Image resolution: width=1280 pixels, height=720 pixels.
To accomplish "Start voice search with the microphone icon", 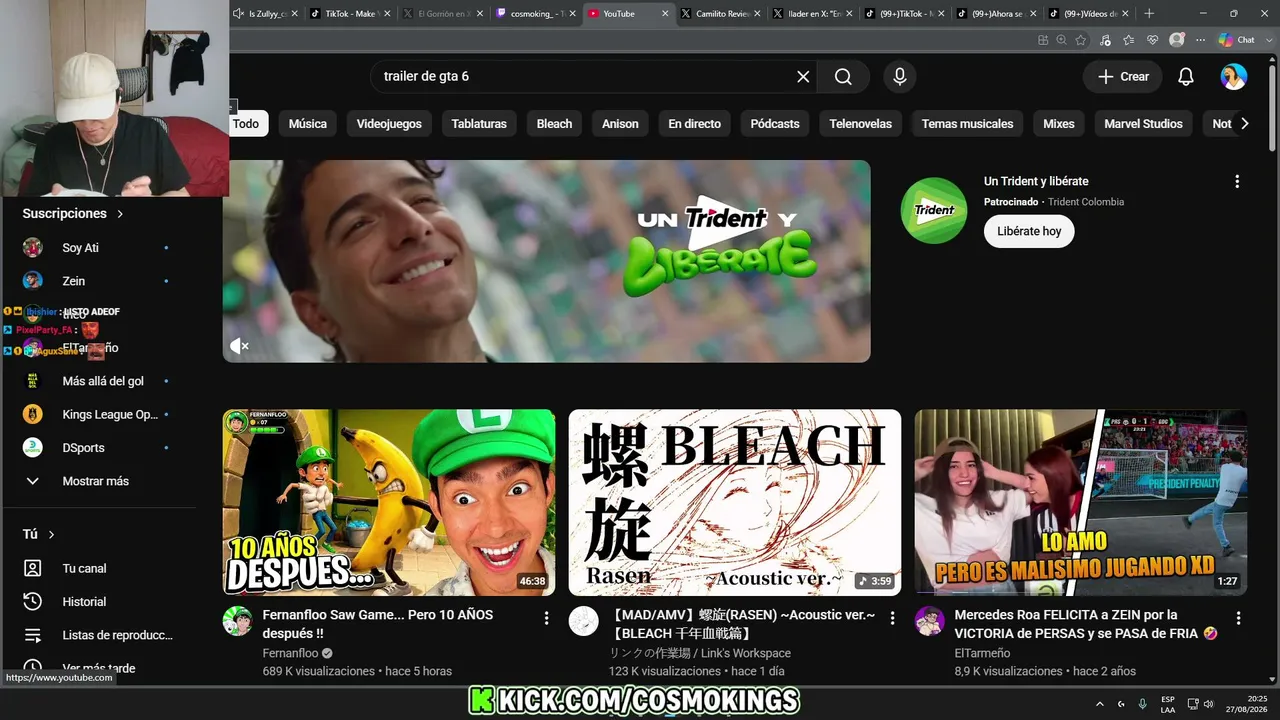I will pyautogui.click(x=900, y=77).
